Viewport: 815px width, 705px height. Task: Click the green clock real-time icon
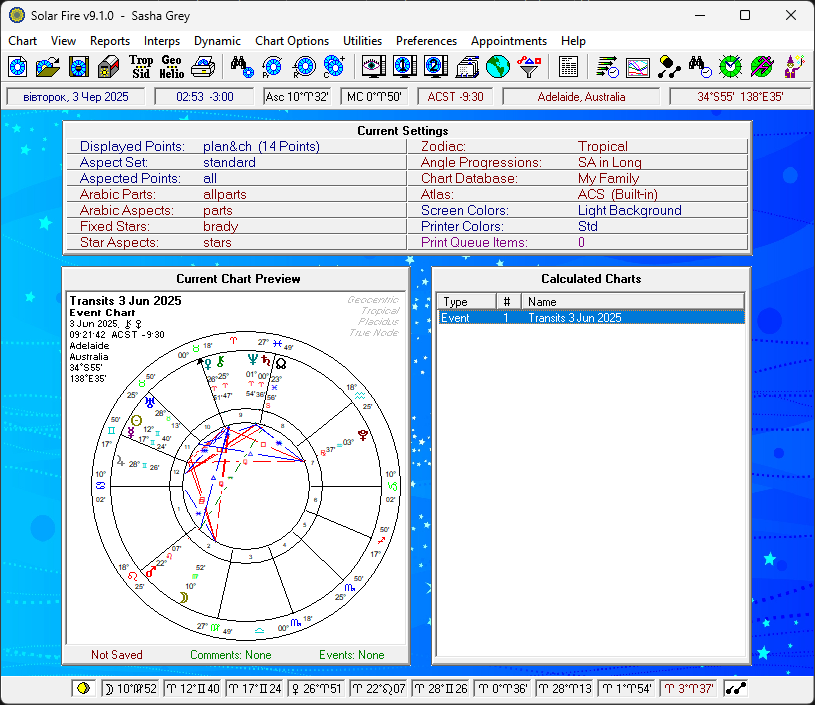click(x=730, y=67)
